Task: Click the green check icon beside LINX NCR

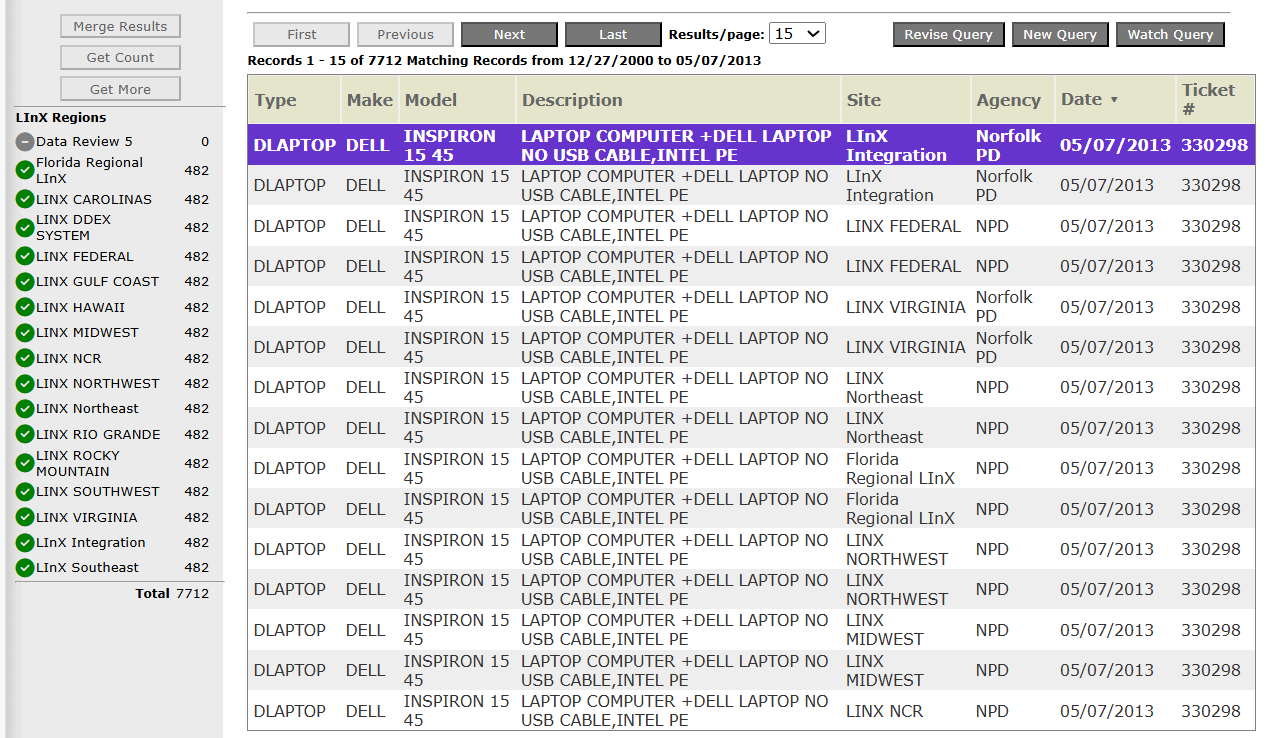Action: (x=25, y=358)
